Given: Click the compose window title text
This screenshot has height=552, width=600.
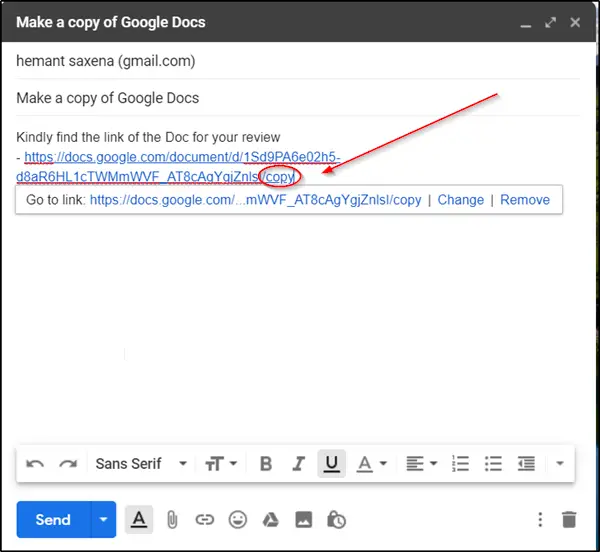Looking at the screenshot, I should pyautogui.click(x=111, y=23).
